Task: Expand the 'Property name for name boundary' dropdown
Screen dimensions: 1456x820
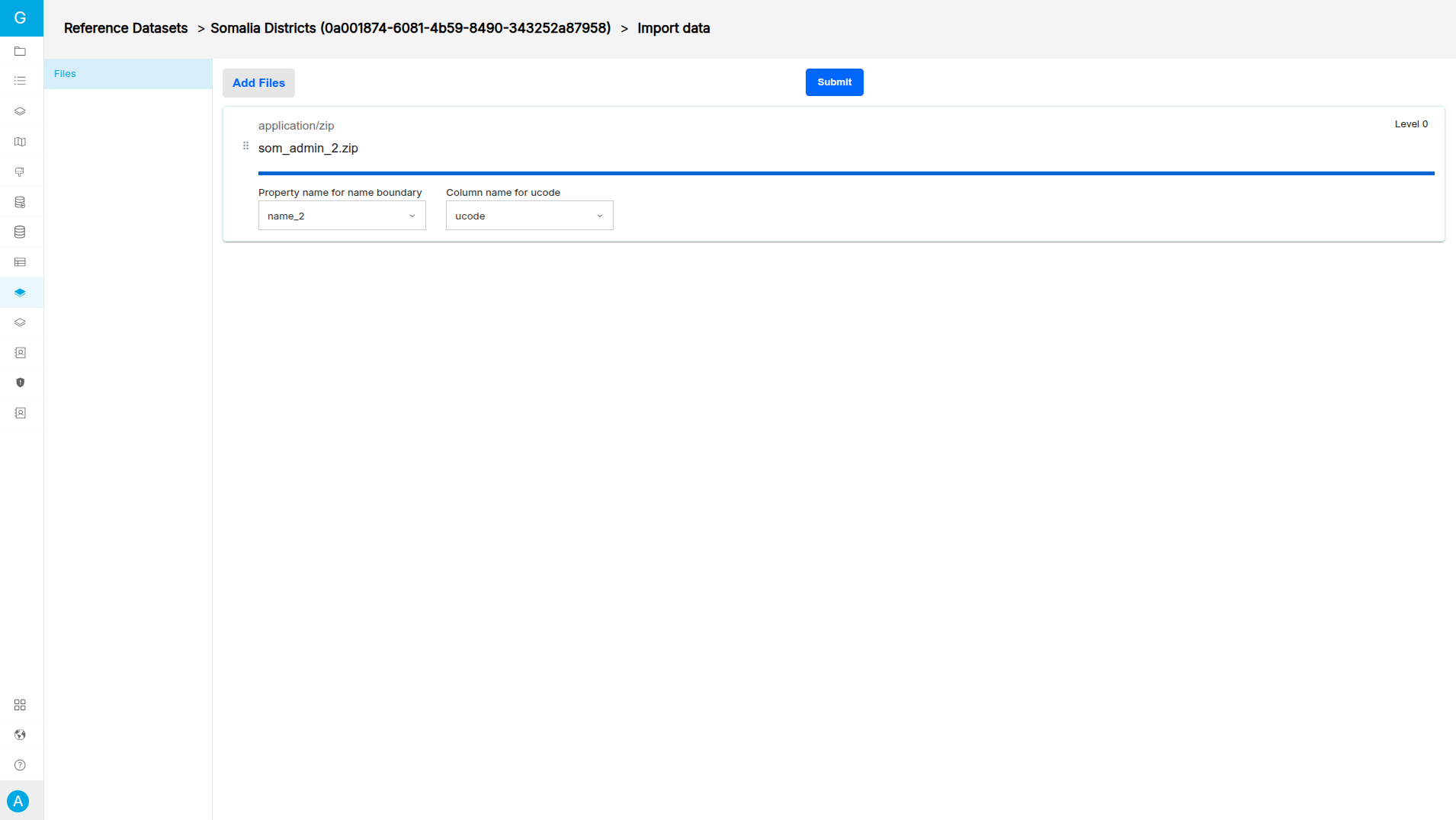Action: pyautogui.click(x=342, y=216)
